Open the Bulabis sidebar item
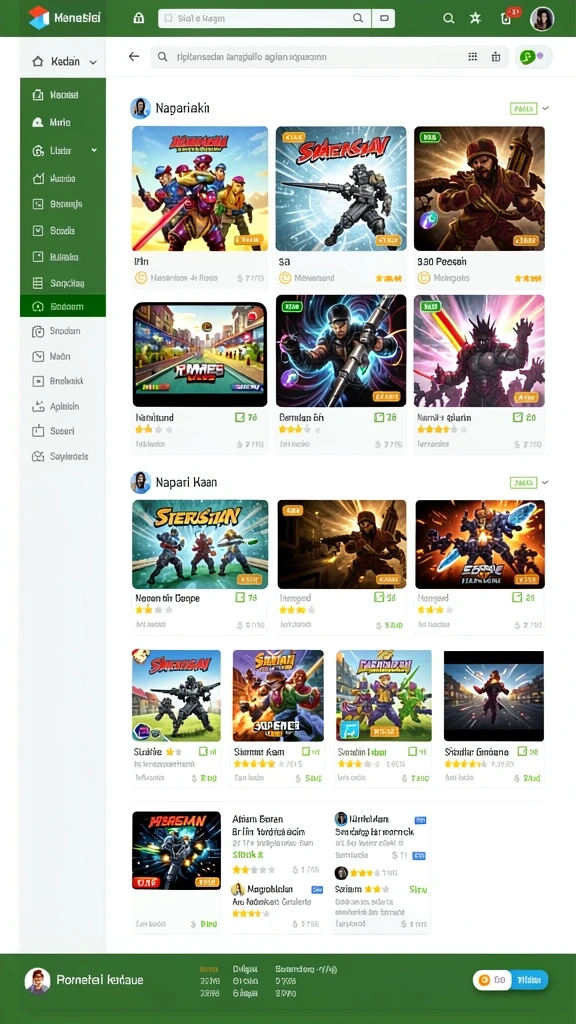Screen dimensions: 576x1024 point(63,257)
